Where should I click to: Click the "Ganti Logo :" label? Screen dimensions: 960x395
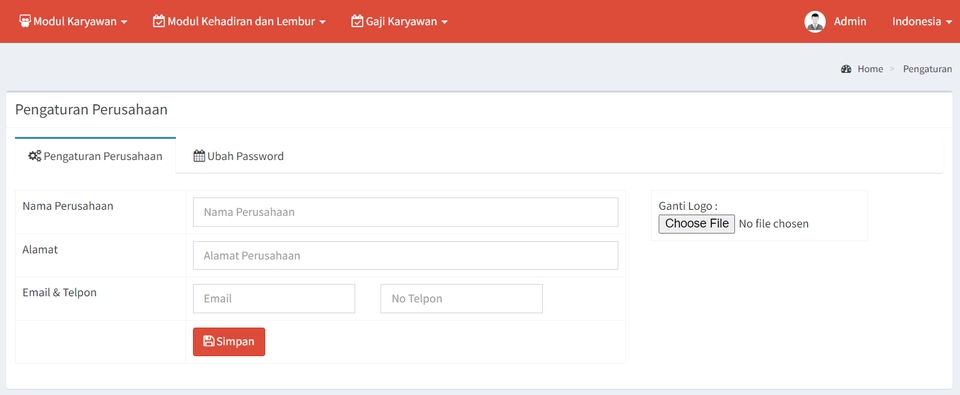688,206
